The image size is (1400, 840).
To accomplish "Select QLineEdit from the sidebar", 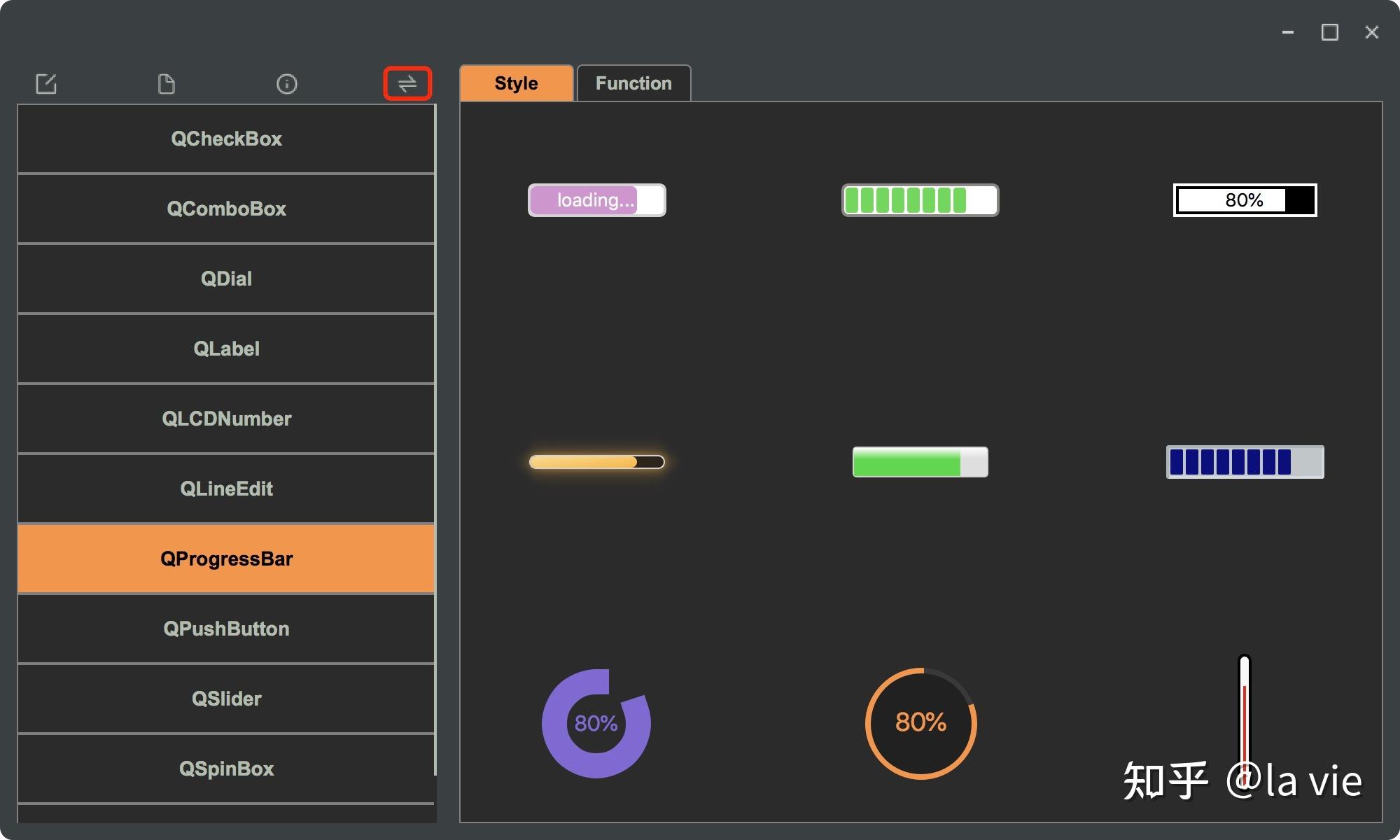I will 225,489.
